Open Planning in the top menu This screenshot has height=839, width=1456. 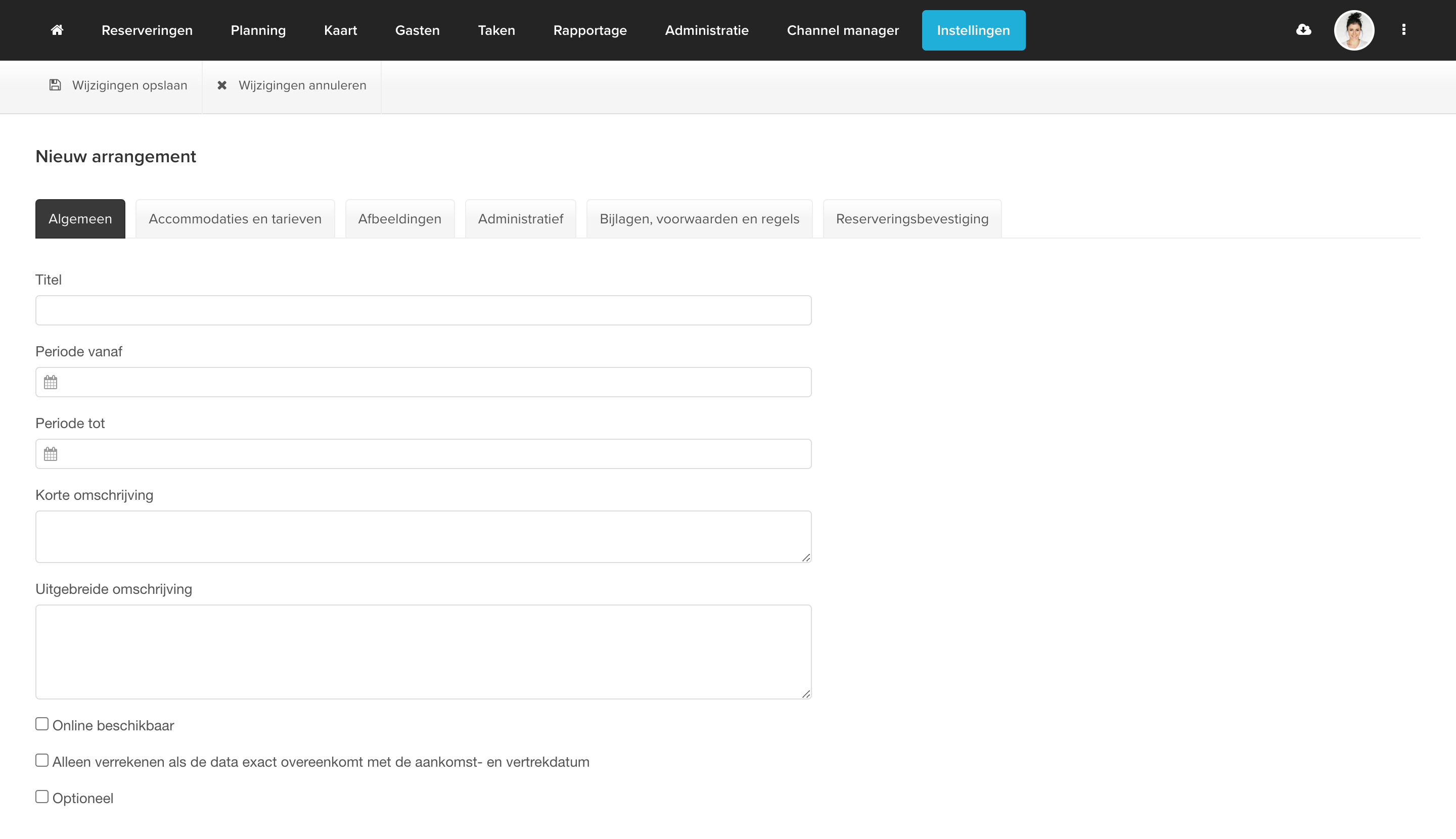[x=258, y=30]
